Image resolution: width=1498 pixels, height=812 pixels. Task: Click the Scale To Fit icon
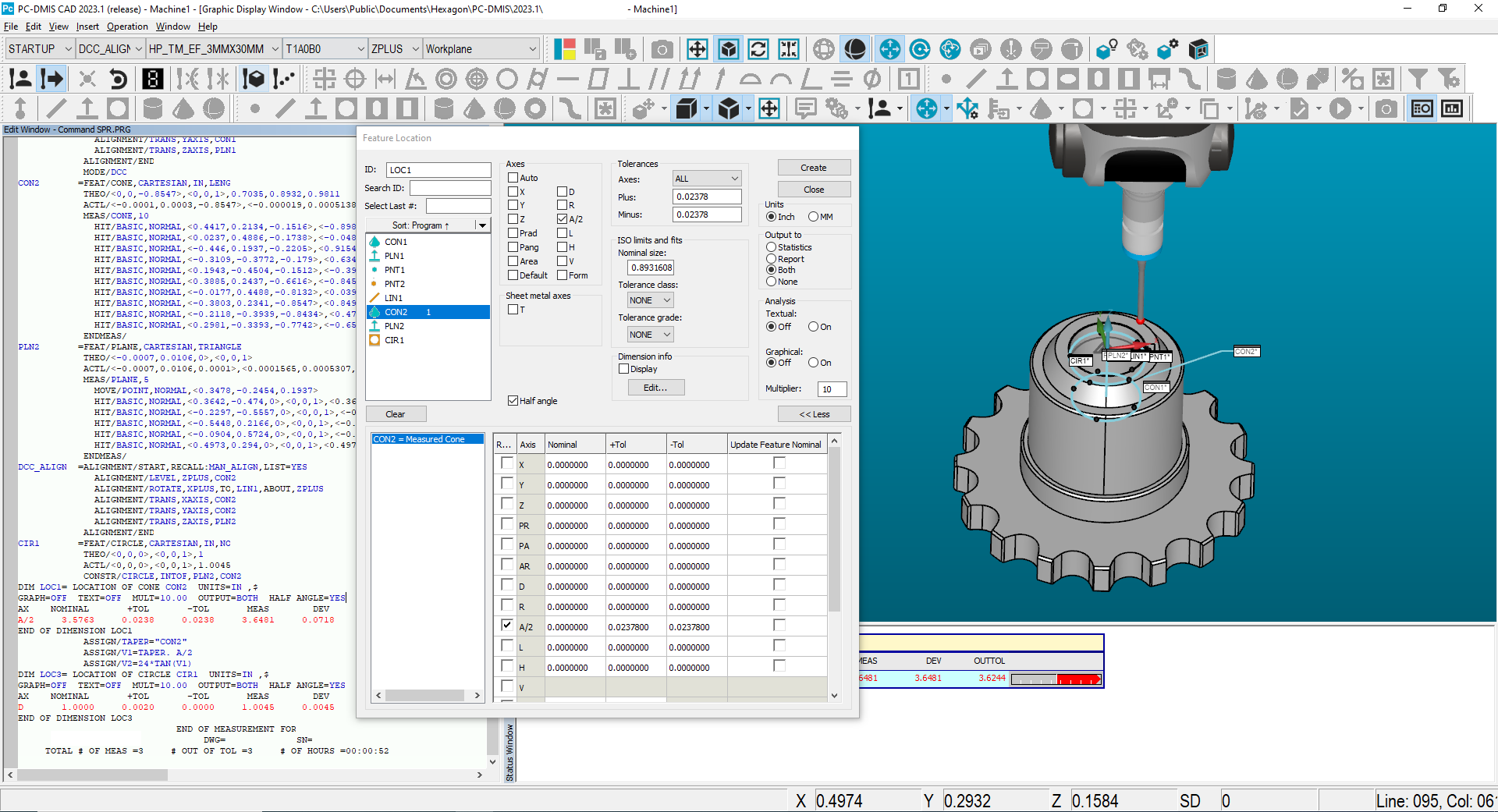click(x=698, y=50)
